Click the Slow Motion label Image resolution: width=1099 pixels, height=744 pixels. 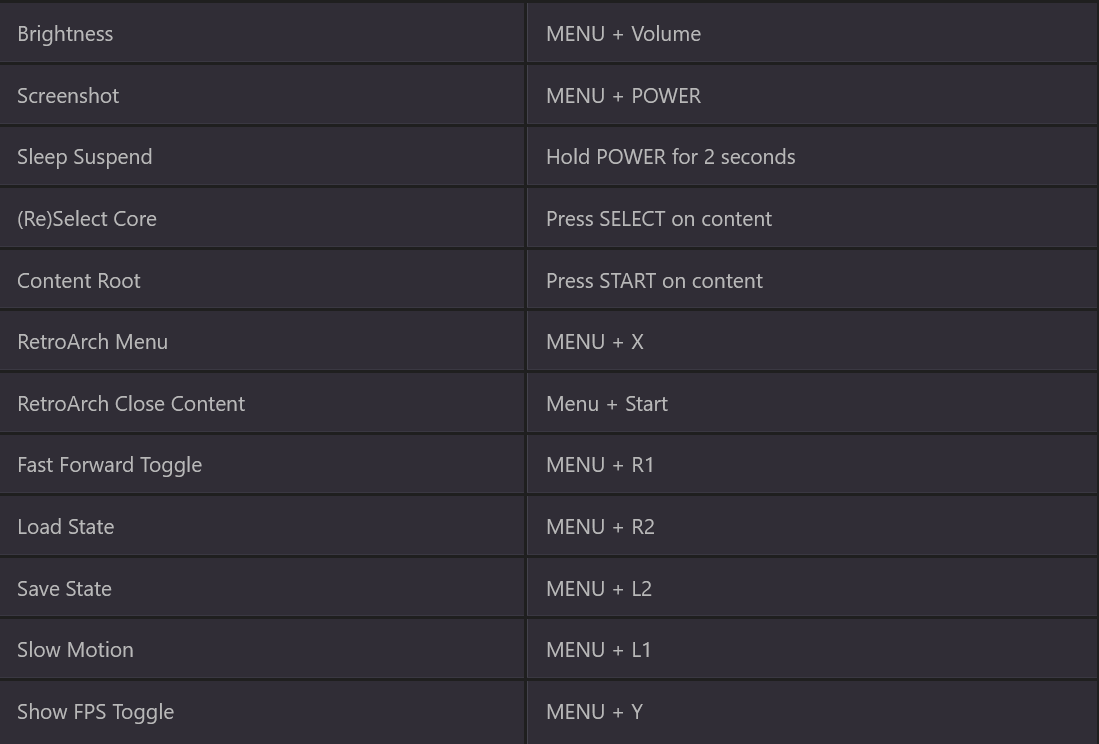pos(75,650)
